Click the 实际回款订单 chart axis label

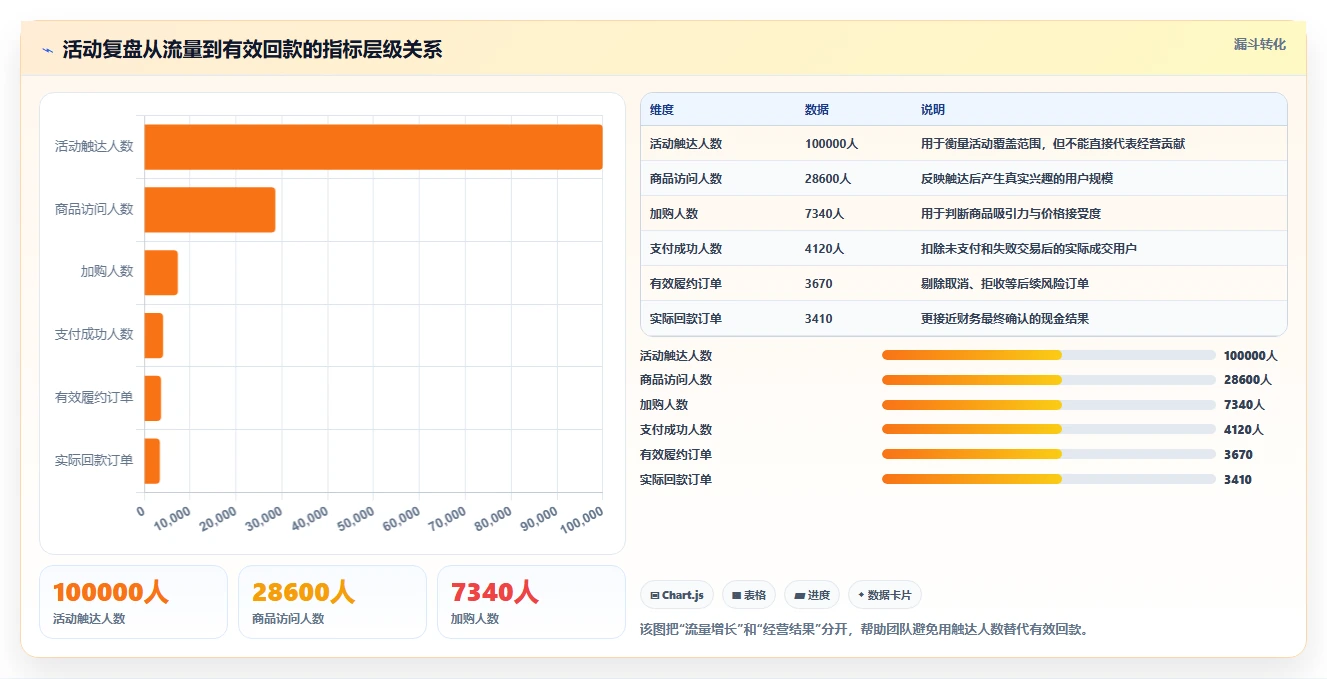coord(94,461)
